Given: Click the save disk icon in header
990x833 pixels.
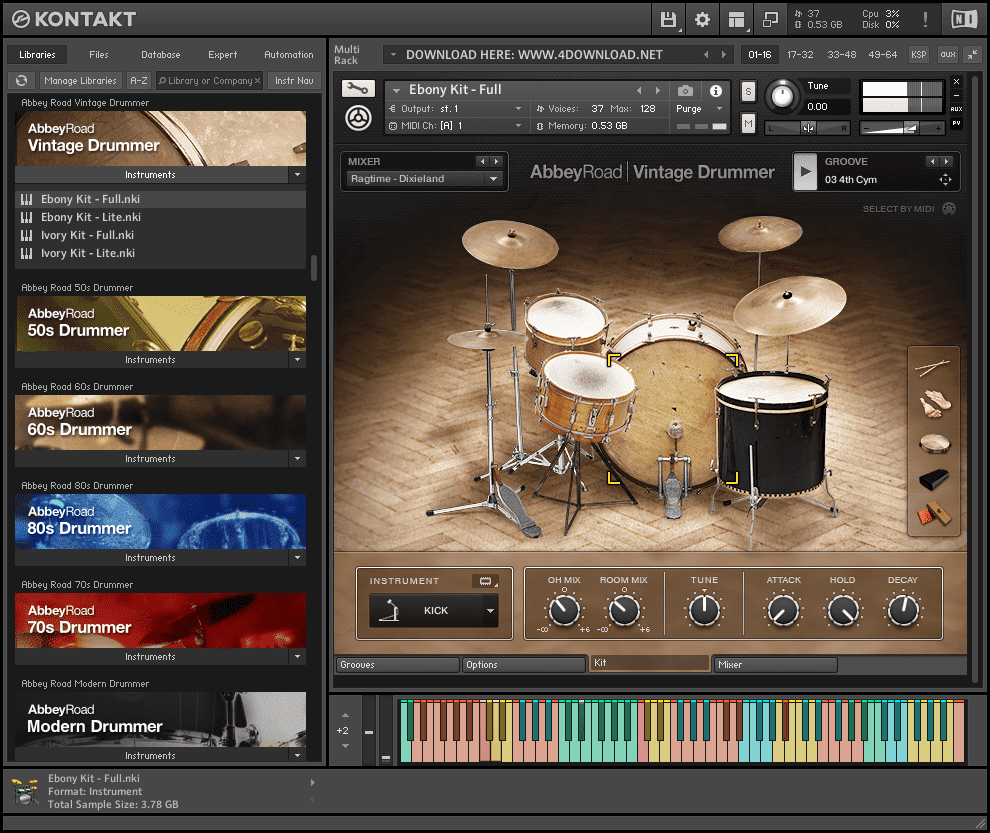Looking at the screenshot, I should pyautogui.click(x=669, y=19).
